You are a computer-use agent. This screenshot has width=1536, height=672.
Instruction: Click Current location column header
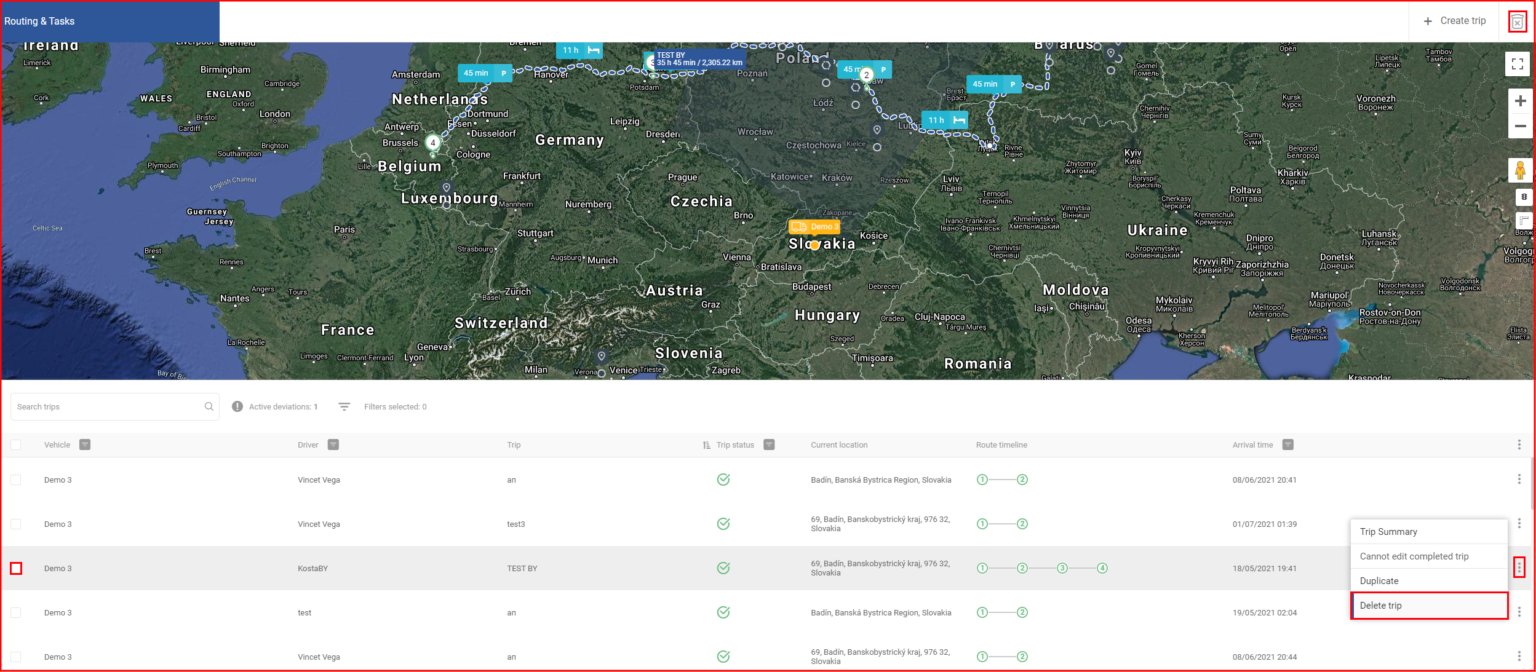[839, 445]
